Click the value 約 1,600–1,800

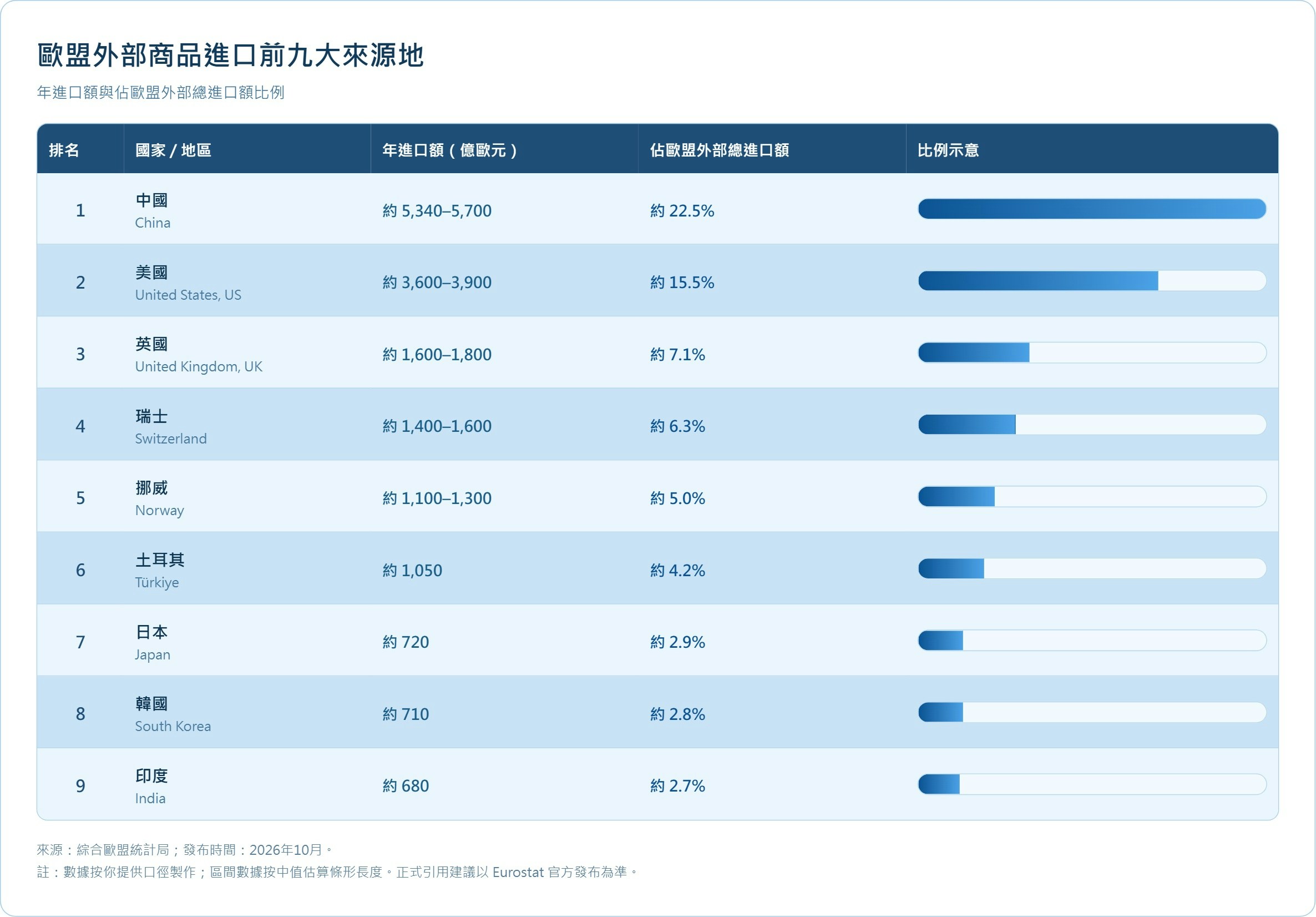(x=437, y=354)
